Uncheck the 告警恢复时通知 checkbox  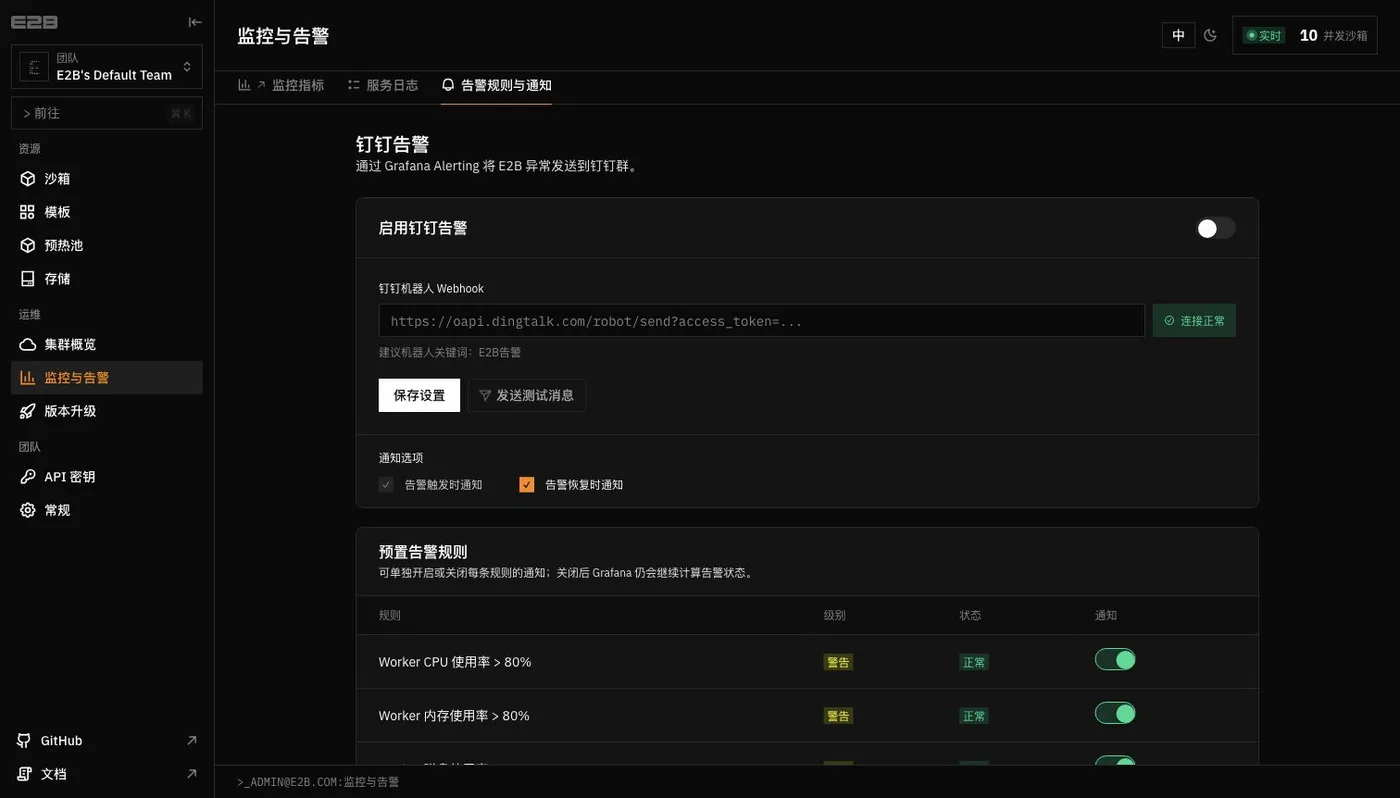coord(527,485)
